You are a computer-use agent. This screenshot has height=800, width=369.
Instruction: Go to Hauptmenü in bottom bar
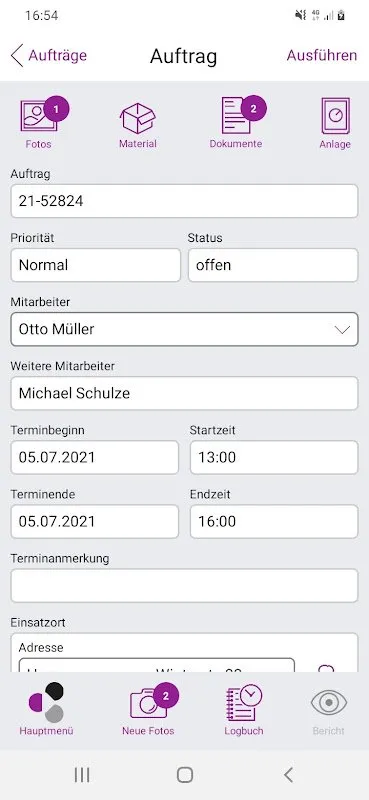[x=46, y=703]
